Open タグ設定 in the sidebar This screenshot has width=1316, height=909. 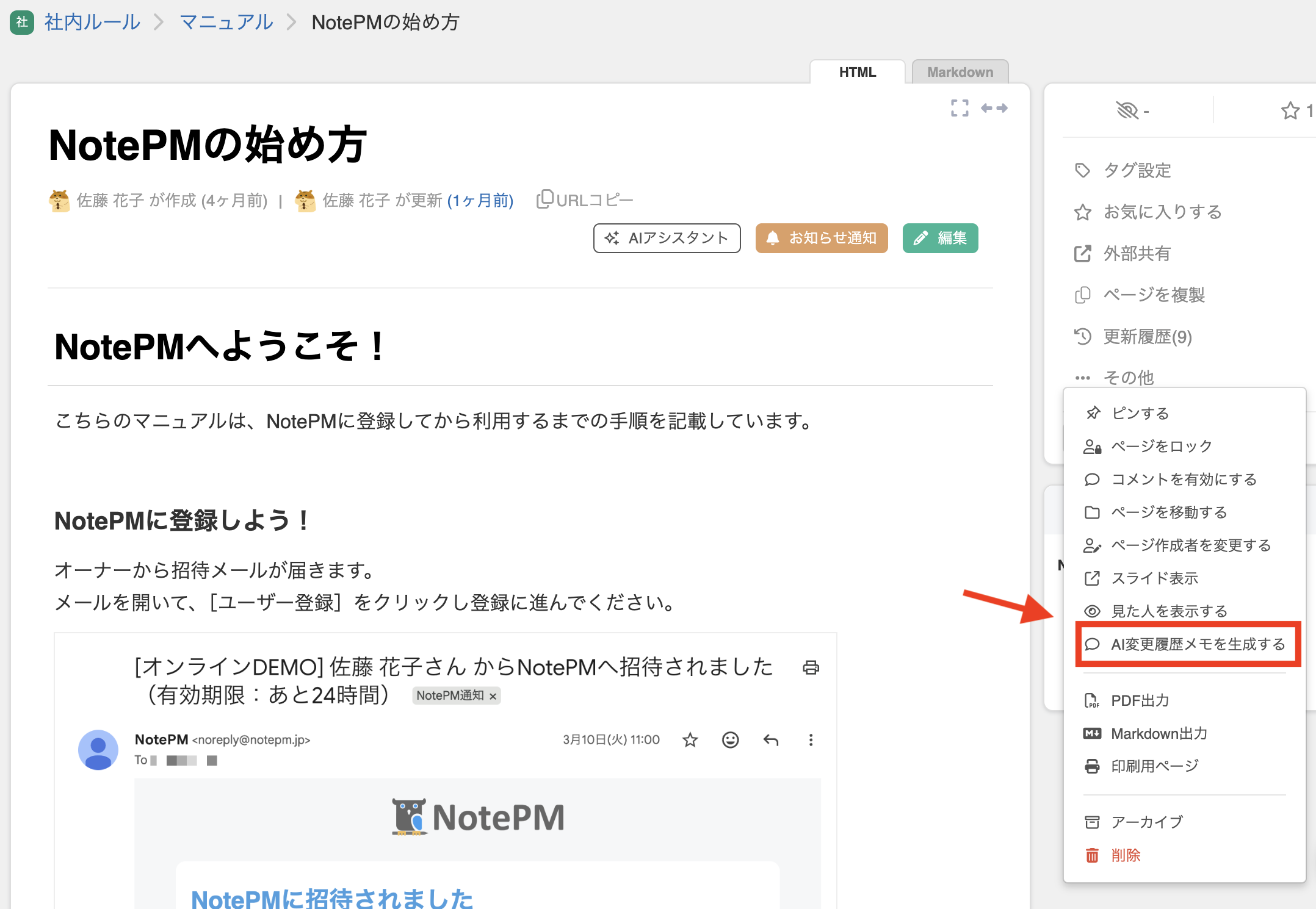coord(1123,170)
